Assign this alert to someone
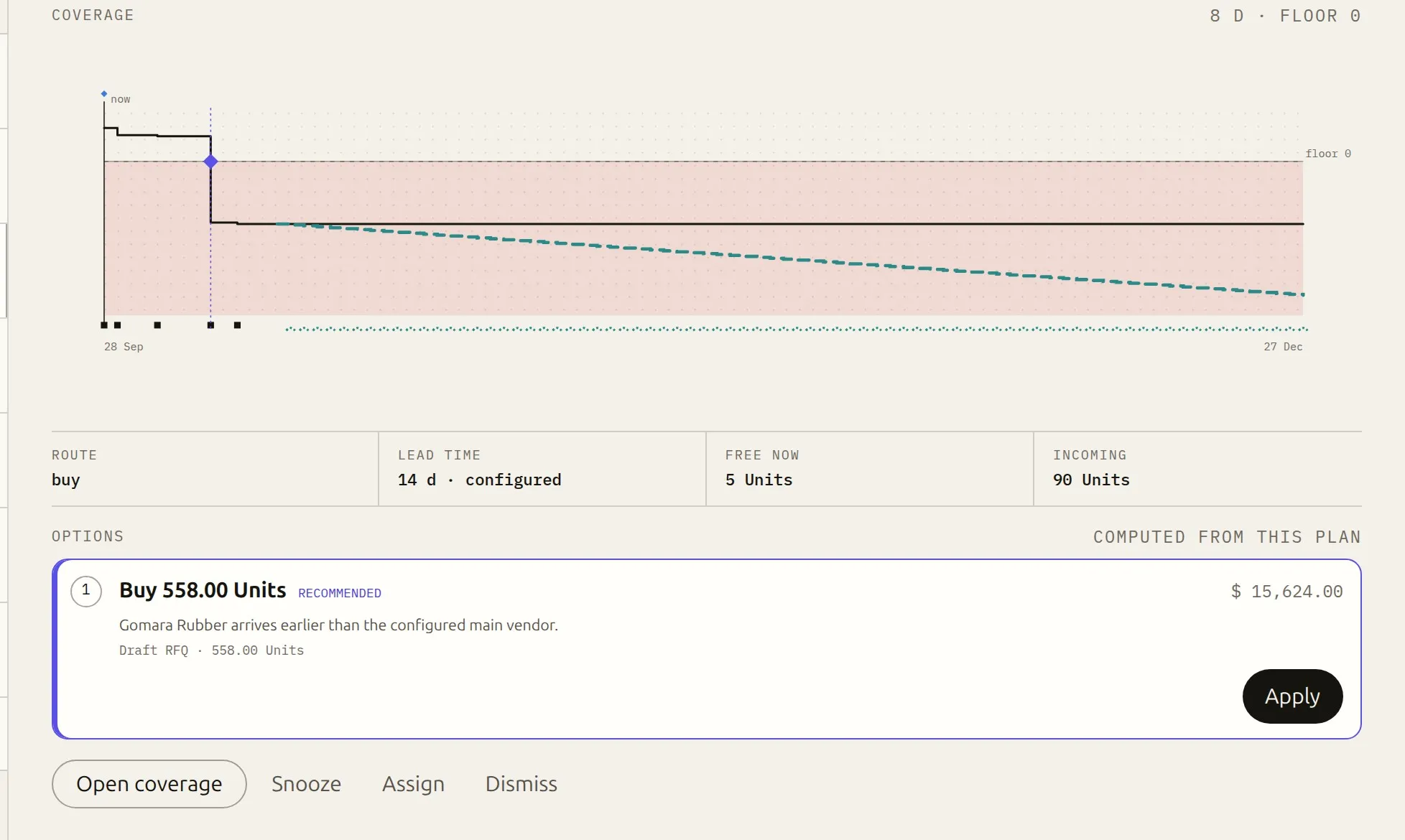This screenshot has width=1405, height=840. (413, 784)
